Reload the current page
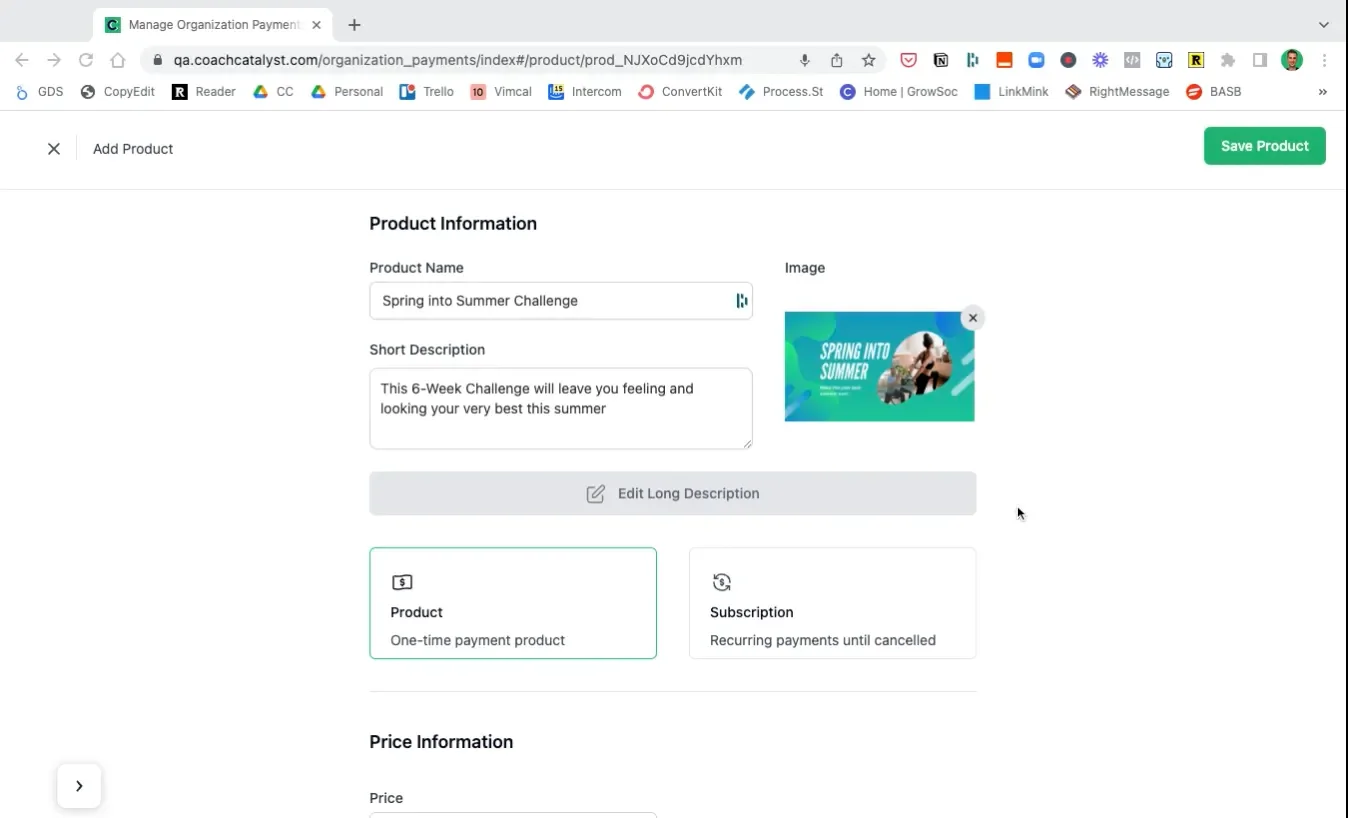Image resolution: width=1348 pixels, height=818 pixels. [86, 60]
